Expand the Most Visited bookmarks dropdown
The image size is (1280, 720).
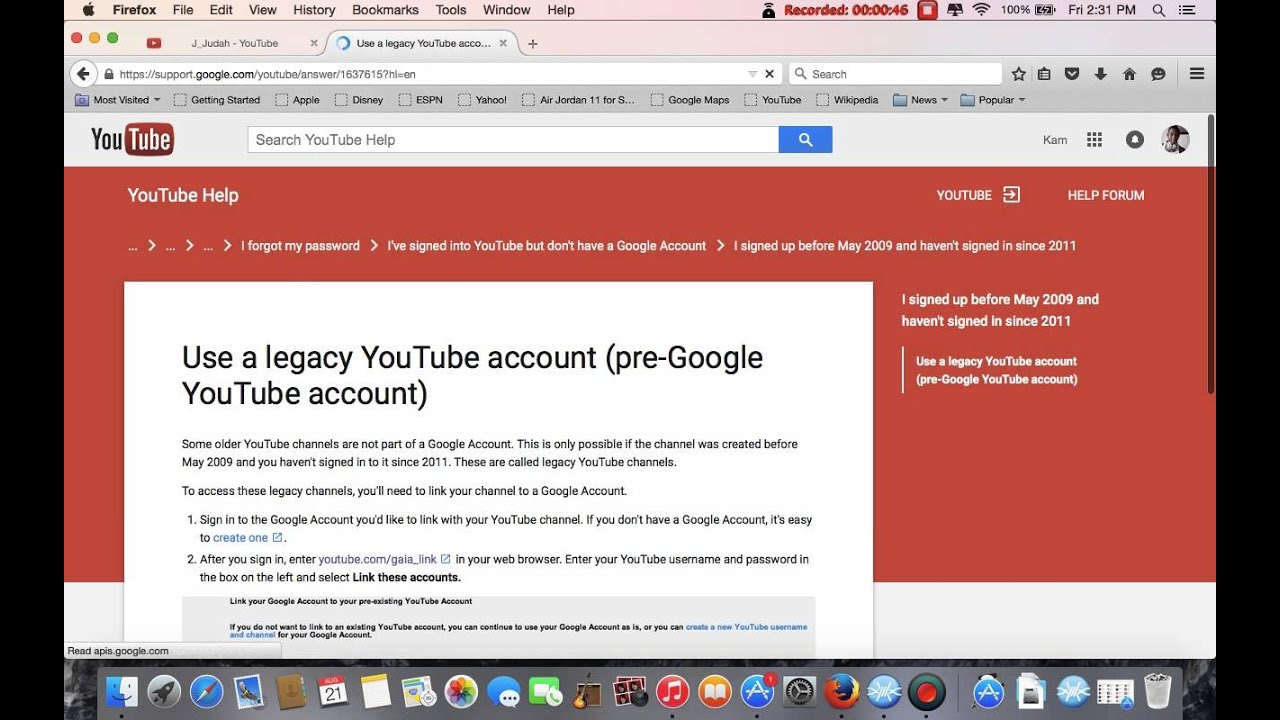point(118,100)
